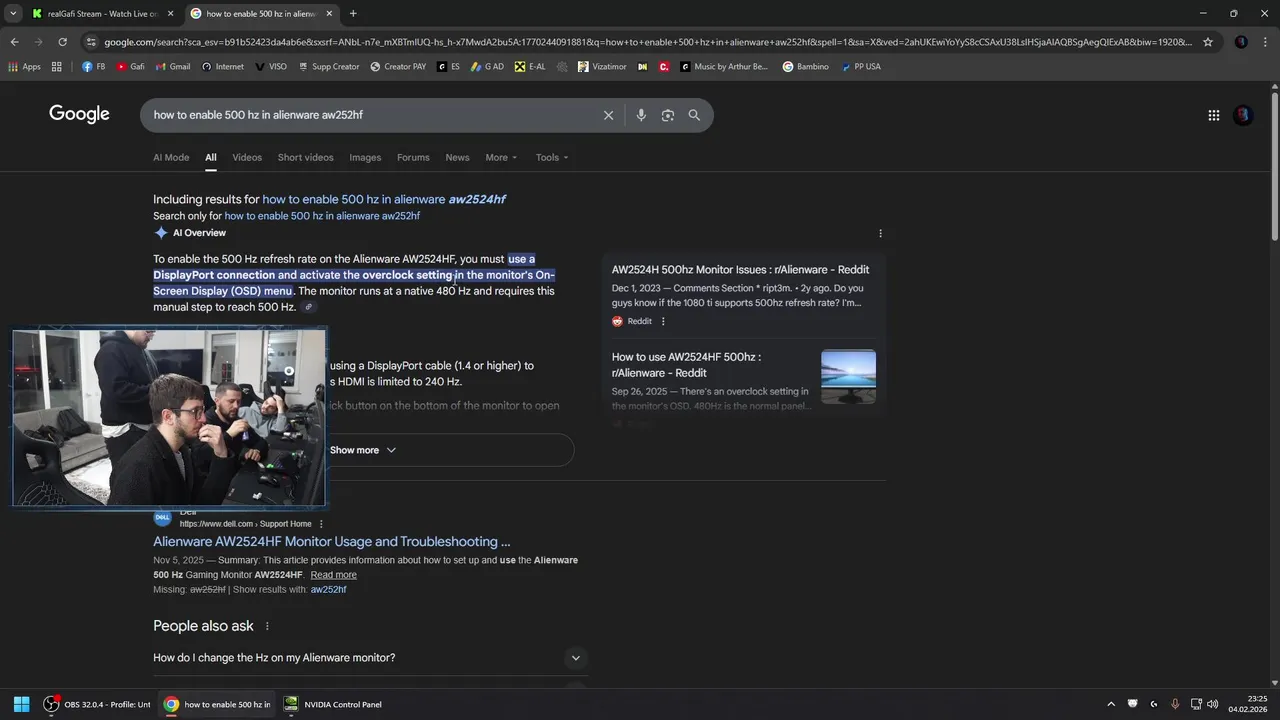Viewport: 1280px width, 720px height.
Task: Switch to OBS in the taskbar
Action: 97,704
